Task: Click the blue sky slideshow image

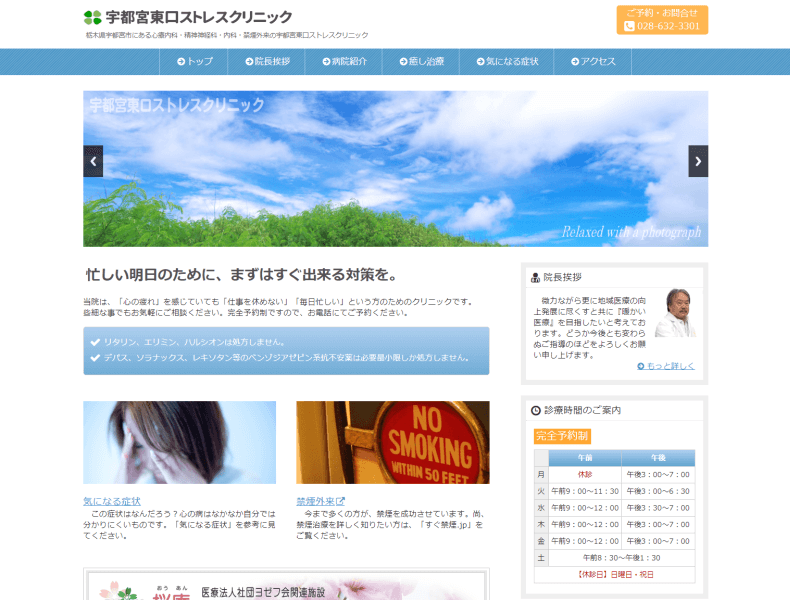Action: [396, 169]
